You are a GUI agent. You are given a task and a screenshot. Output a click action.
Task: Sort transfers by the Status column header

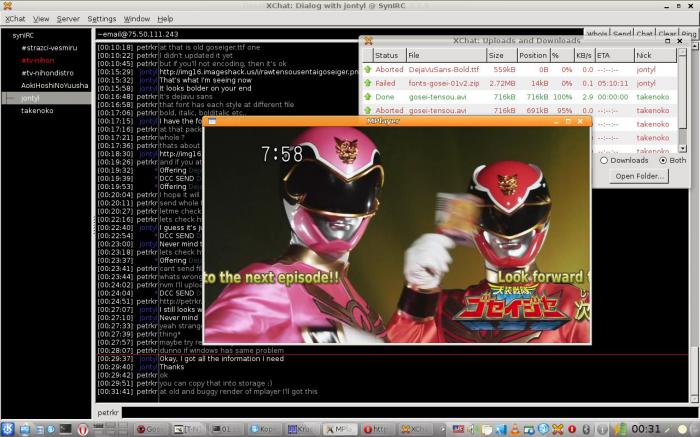[x=389, y=55]
